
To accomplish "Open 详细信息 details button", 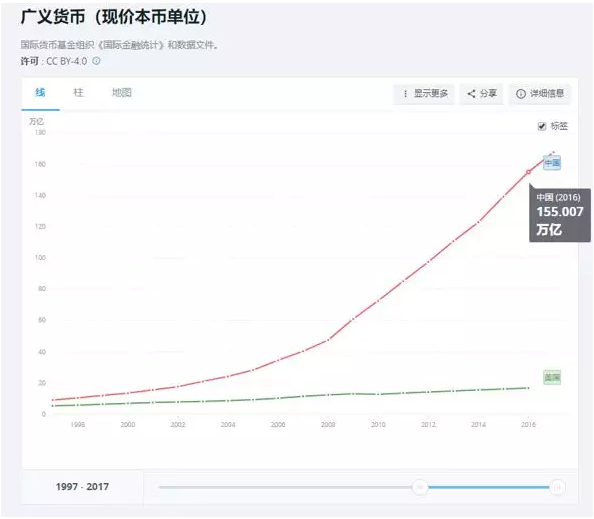I will click(539, 94).
